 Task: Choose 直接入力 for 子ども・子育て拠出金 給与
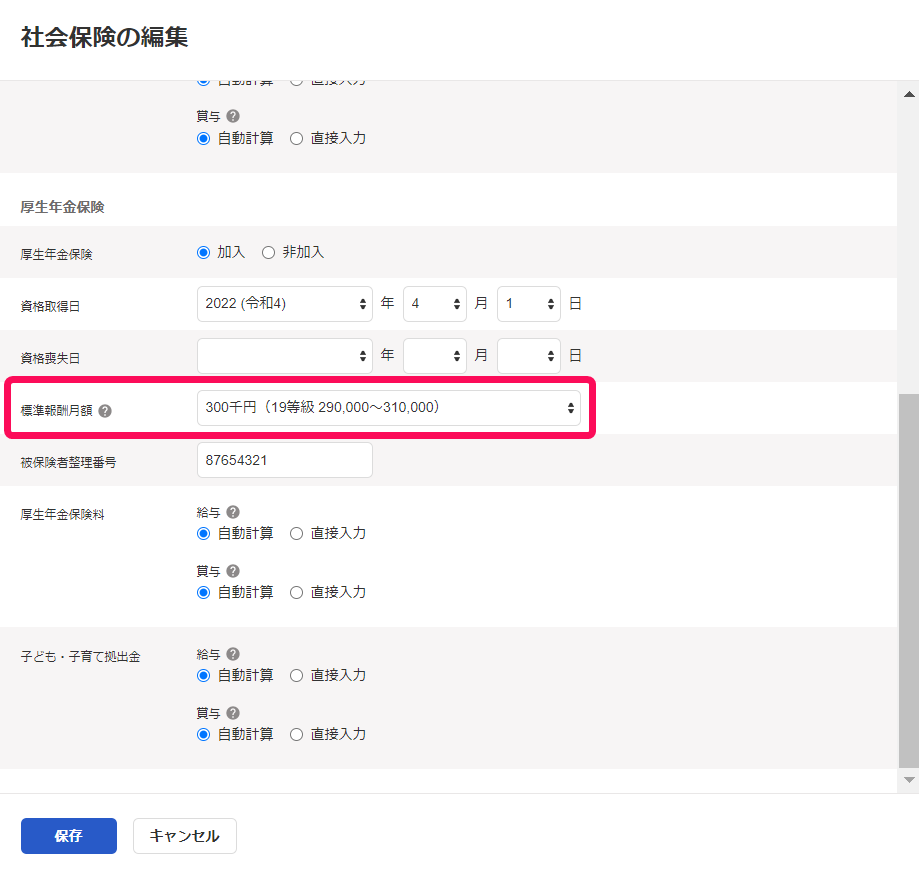pos(297,676)
